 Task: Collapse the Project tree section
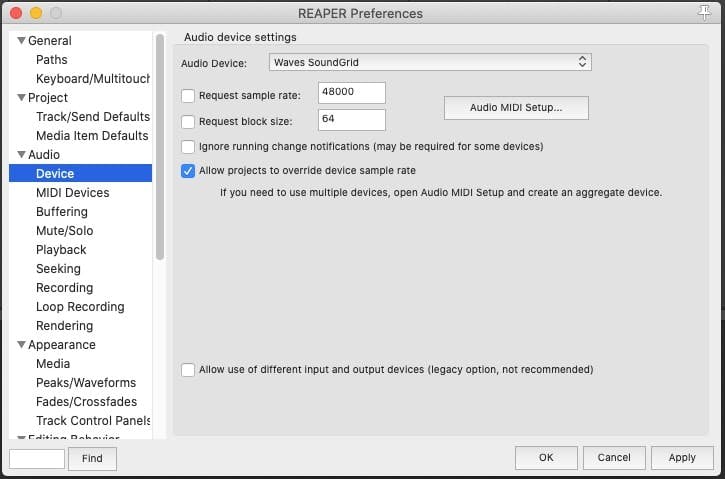[21, 98]
